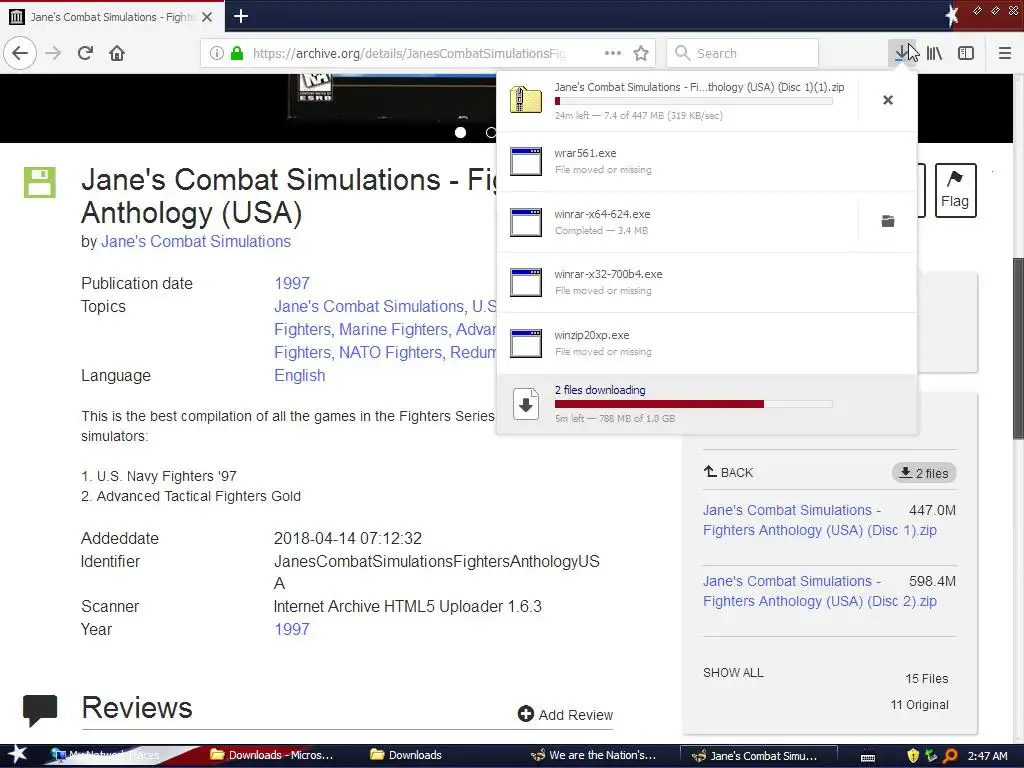This screenshot has height=768, width=1024.
Task: Select winrar-x32-700b4.exe download entry
Action: tap(707, 282)
